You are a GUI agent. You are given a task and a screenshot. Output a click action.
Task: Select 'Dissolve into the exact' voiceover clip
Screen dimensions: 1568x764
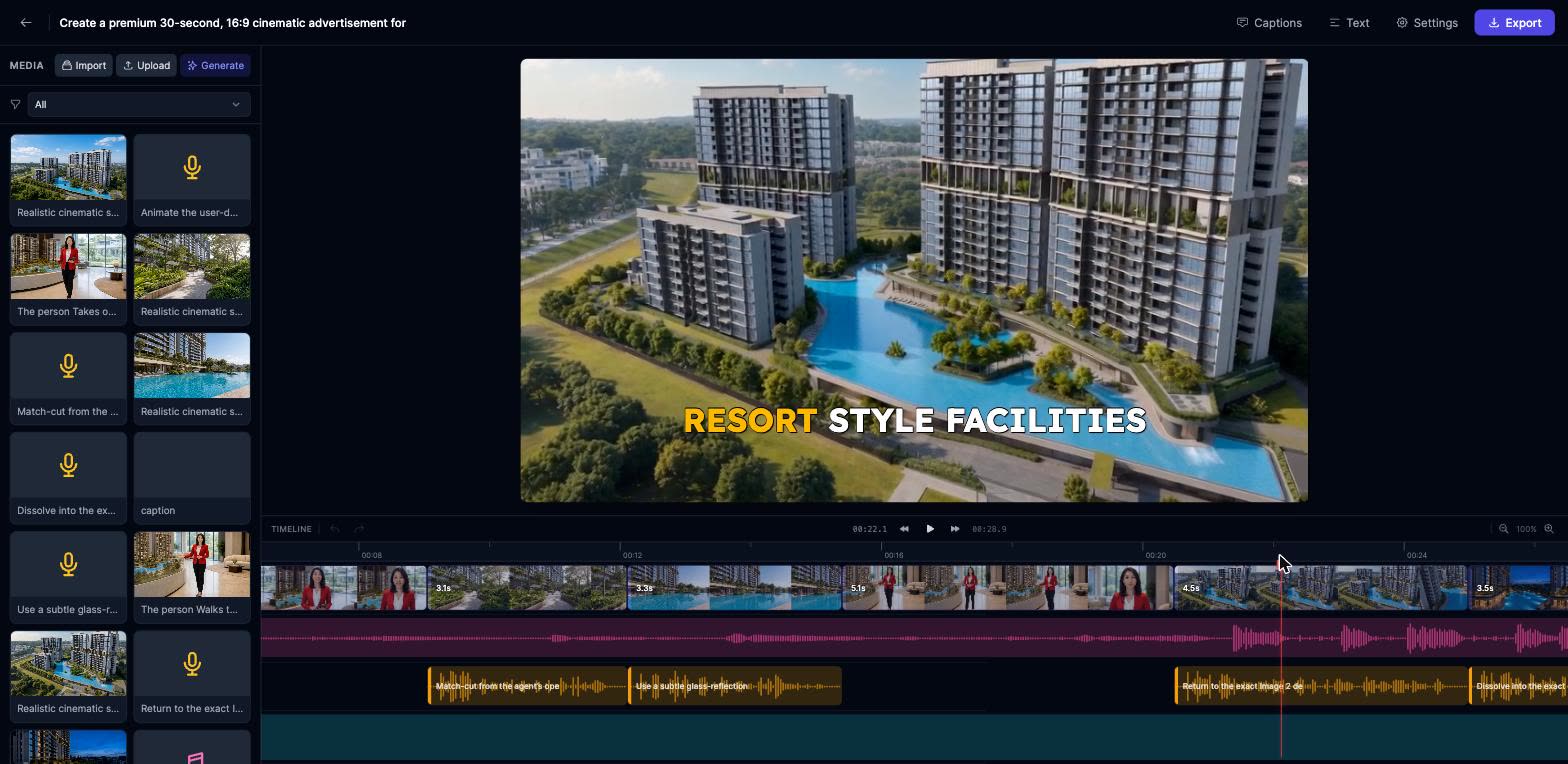pos(1518,686)
